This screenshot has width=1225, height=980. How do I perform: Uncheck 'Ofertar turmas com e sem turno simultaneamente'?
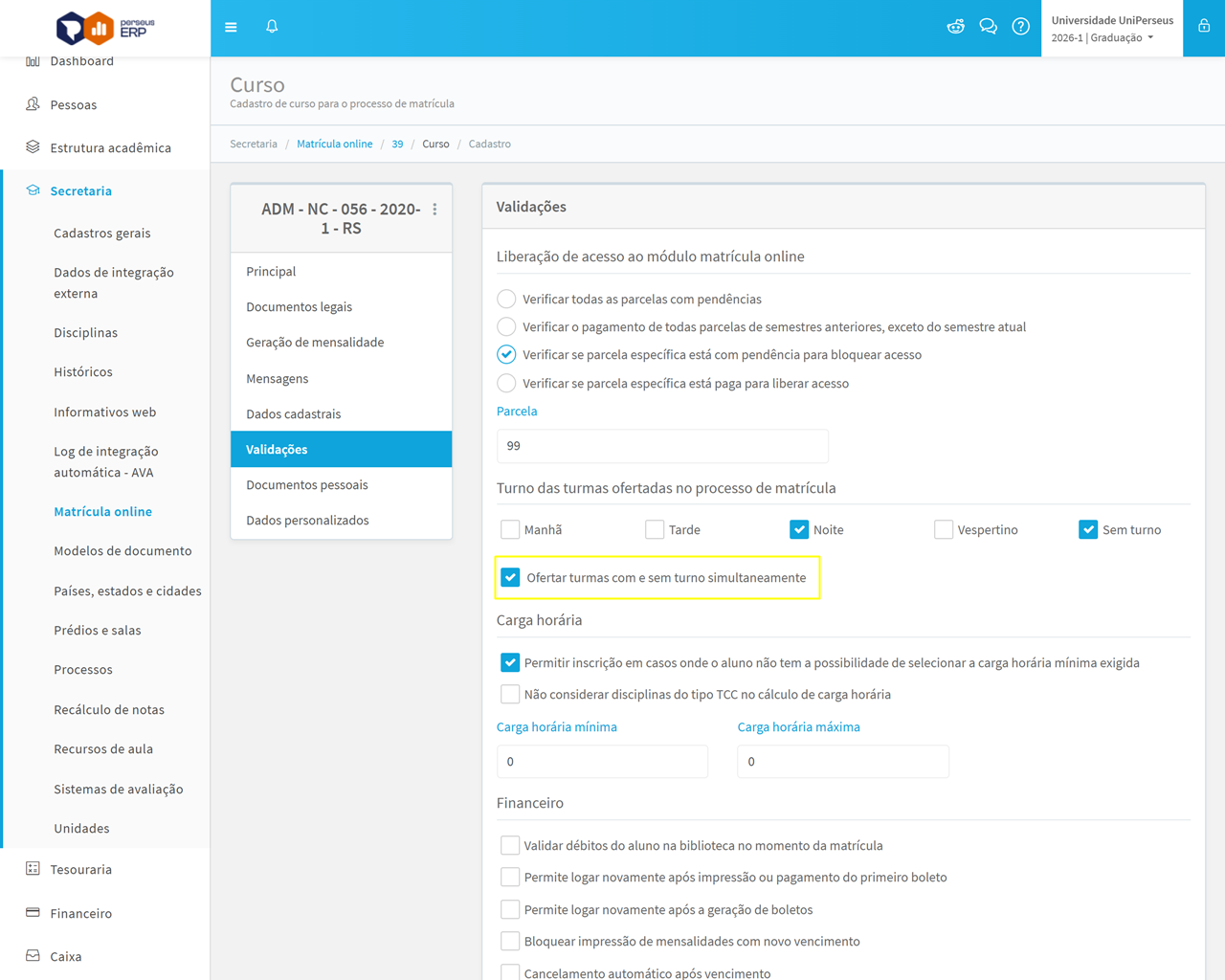[x=510, y=577]
